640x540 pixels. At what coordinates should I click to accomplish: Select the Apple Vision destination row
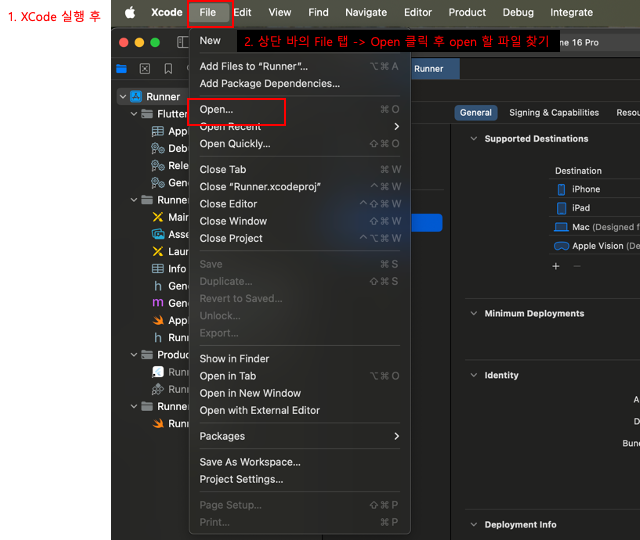[x=594, y=246]
